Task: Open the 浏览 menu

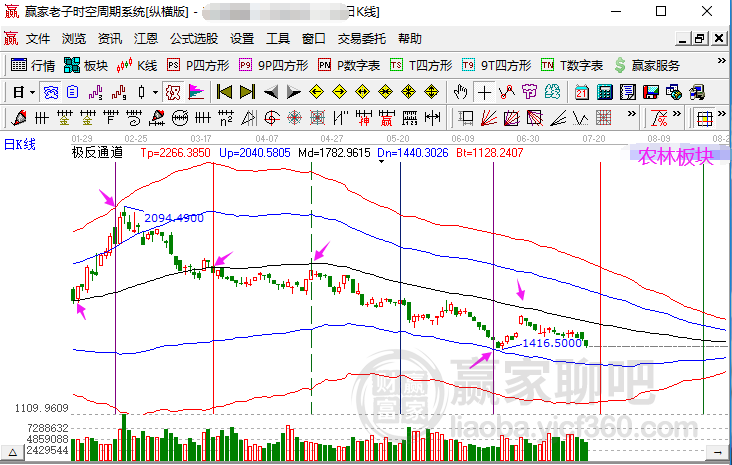Action: coord(74,39)
